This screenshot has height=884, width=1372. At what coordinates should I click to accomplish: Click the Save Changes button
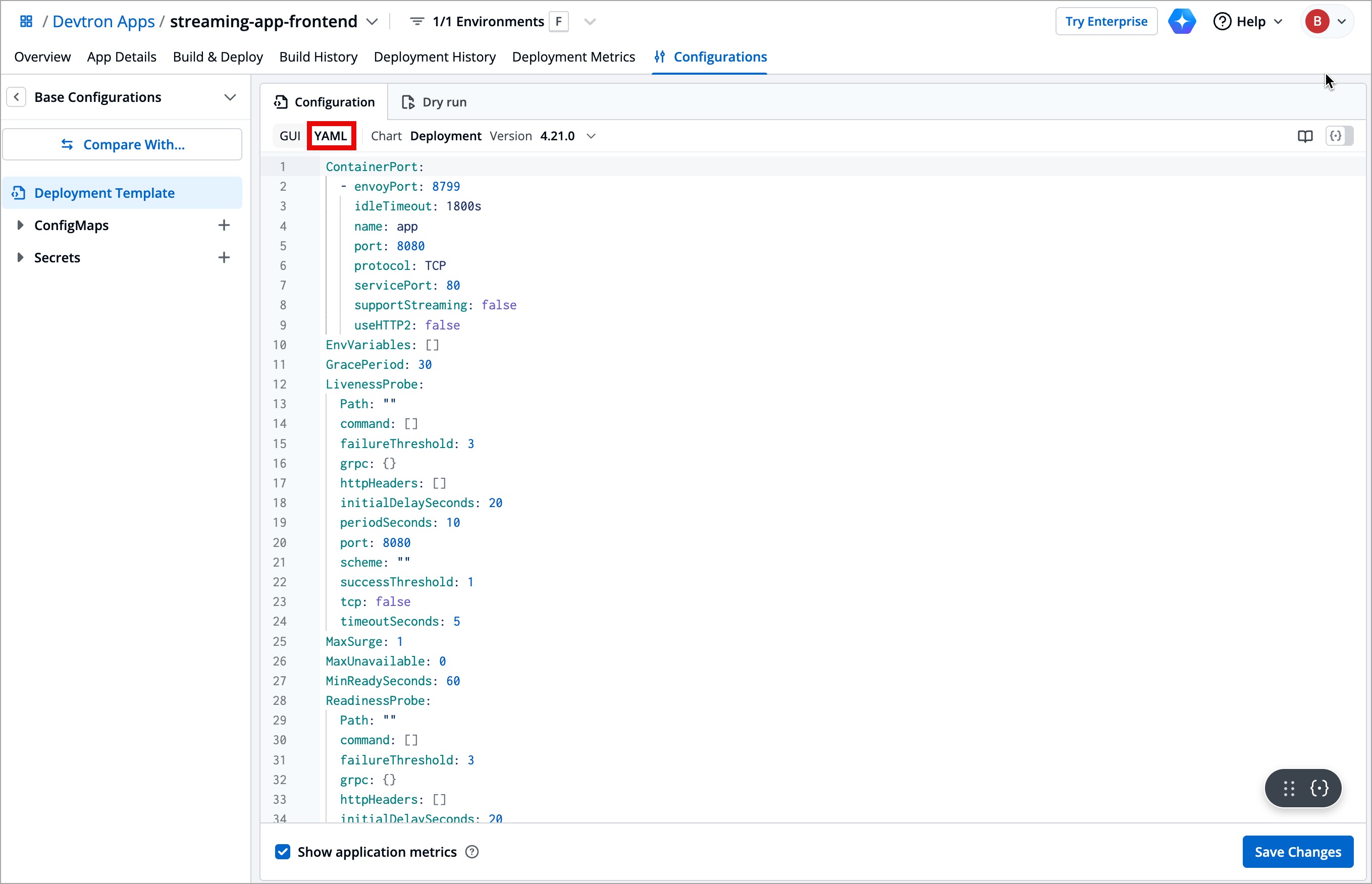[x=1298, y=851]
